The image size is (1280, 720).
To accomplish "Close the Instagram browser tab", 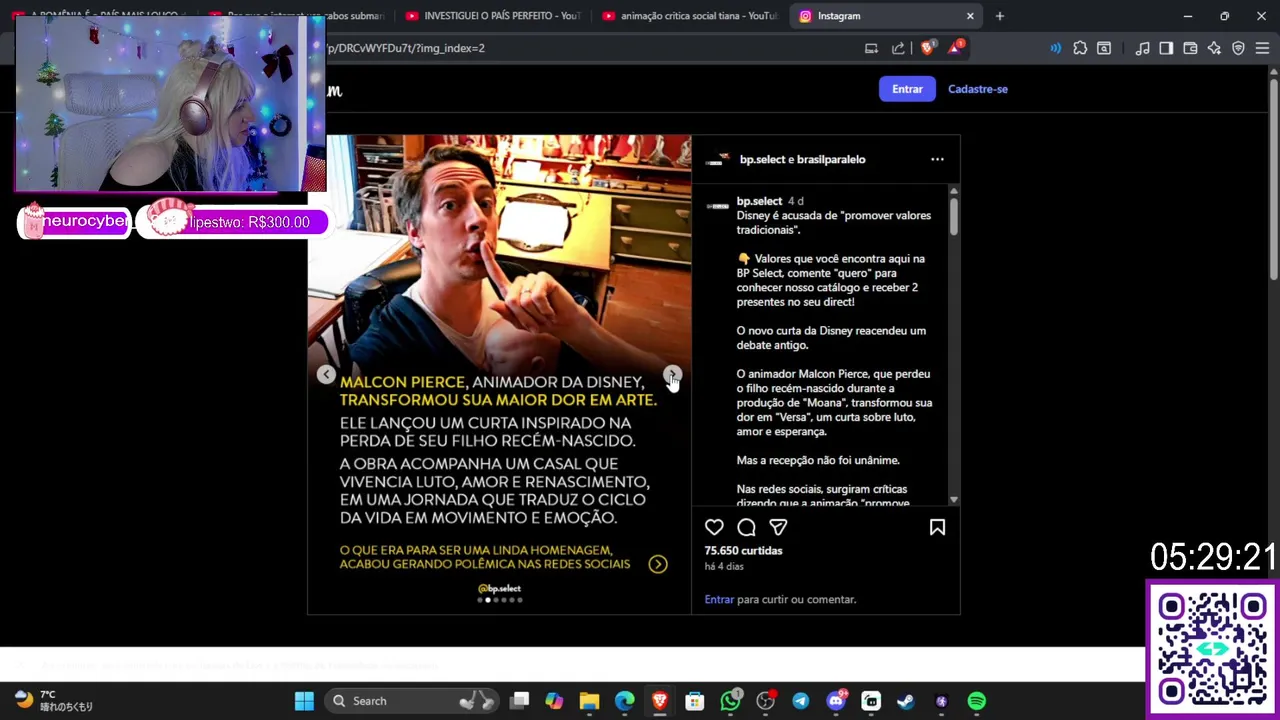I will point(970,16).
